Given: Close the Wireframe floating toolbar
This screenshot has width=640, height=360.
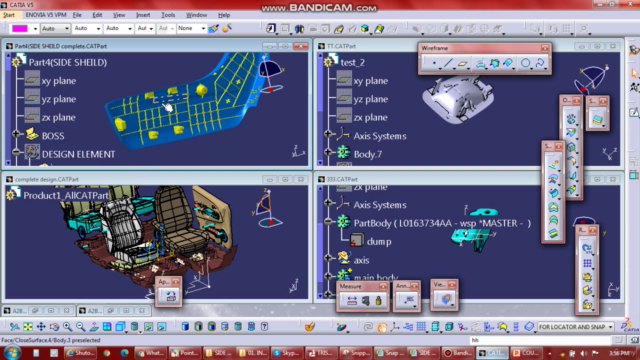Looking at the screenshot, I should 545,48.
